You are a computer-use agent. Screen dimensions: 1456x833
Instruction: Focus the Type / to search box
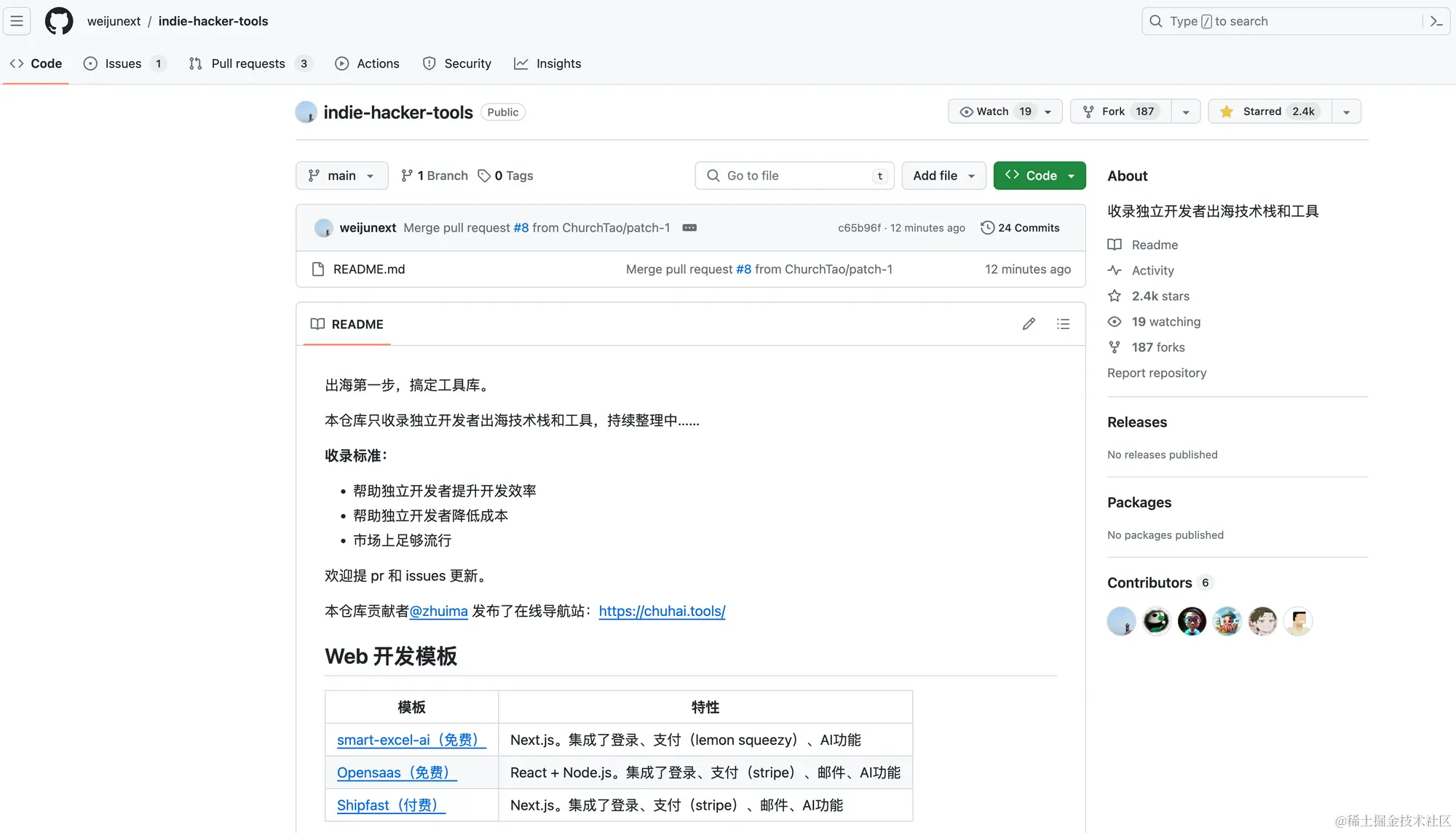pyautogui.click(x=1281, y=21)
